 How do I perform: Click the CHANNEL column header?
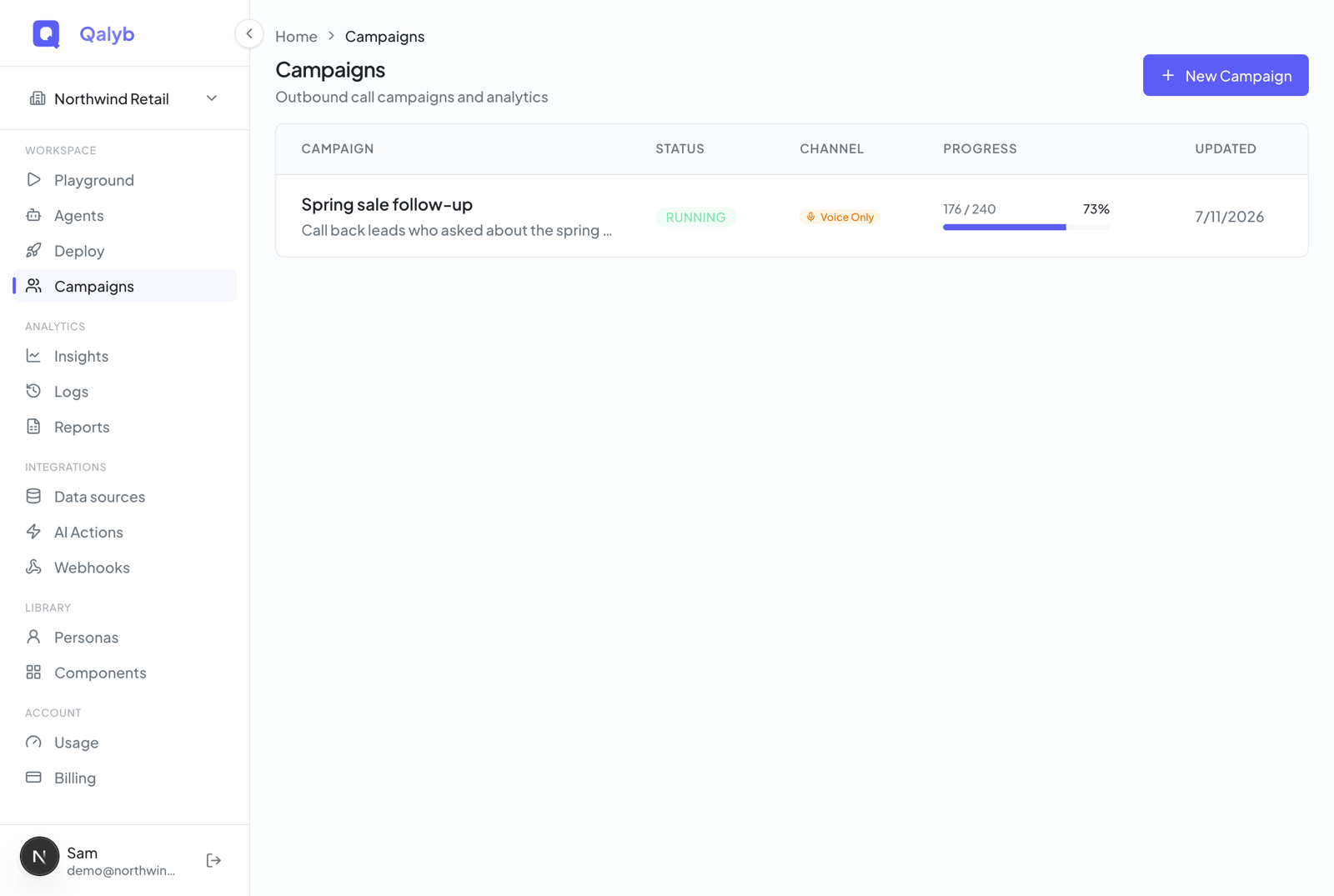point(831,148)
